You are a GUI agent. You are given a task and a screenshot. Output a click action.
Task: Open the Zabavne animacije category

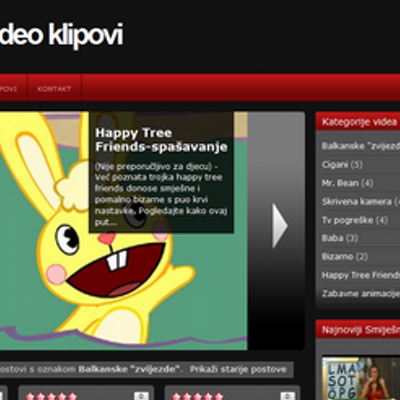(361, 293)
